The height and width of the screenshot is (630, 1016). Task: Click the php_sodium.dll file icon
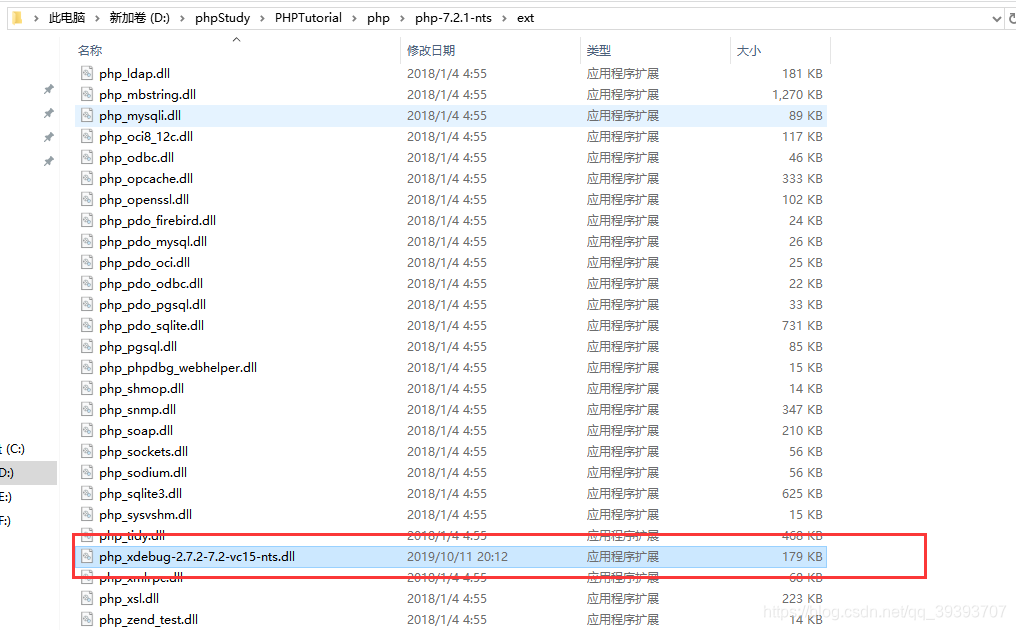(x=87, y=472)
